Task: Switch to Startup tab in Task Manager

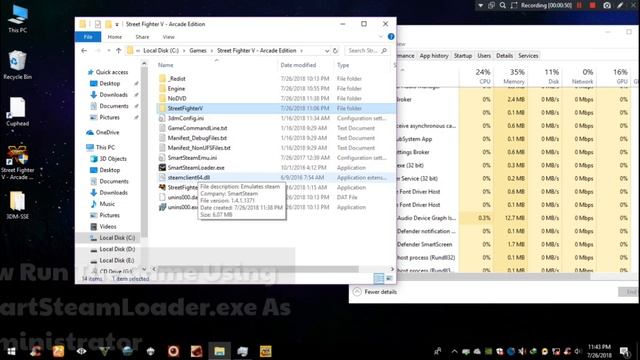Action: (x=462, y=56)
